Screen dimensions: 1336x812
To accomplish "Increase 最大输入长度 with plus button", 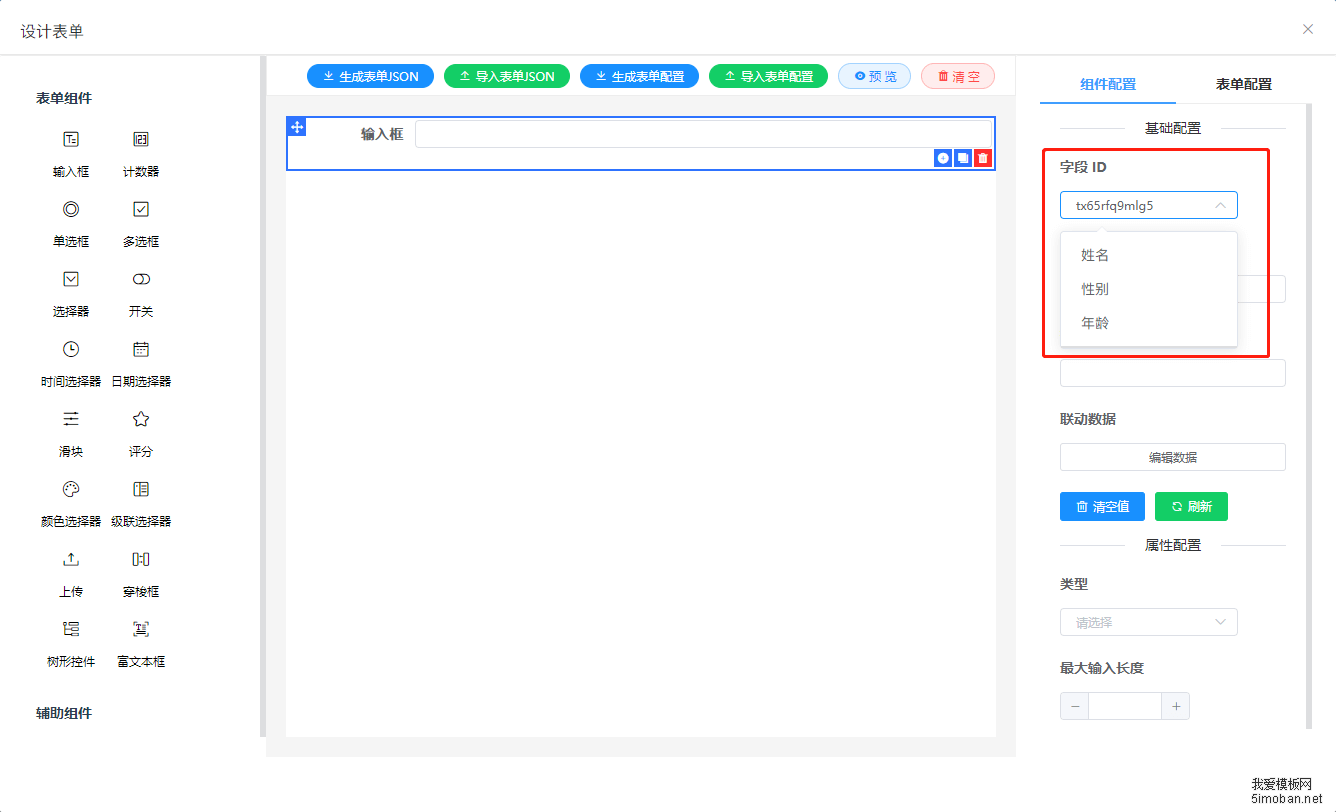I will click(1176, 707).
